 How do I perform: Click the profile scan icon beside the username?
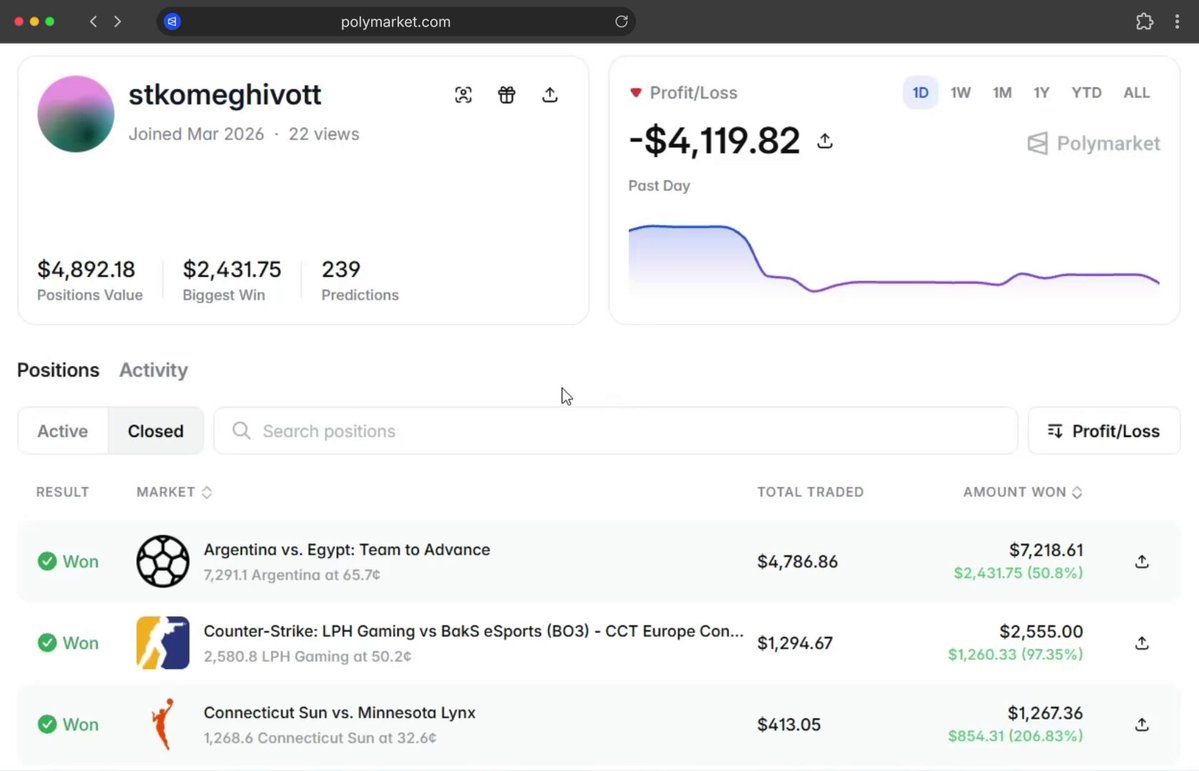click(x=463, y=95)
